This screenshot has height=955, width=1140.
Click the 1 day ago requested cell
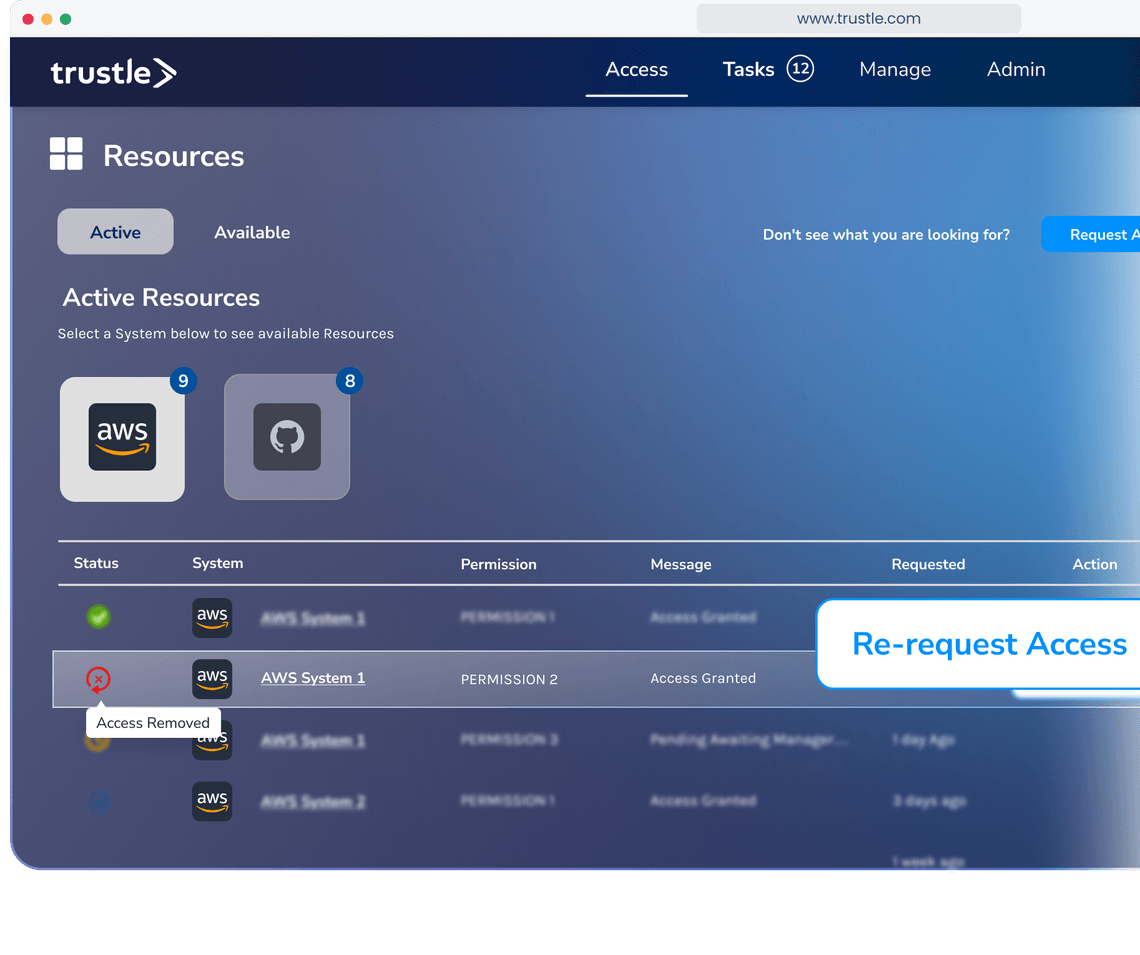point(923,740)
